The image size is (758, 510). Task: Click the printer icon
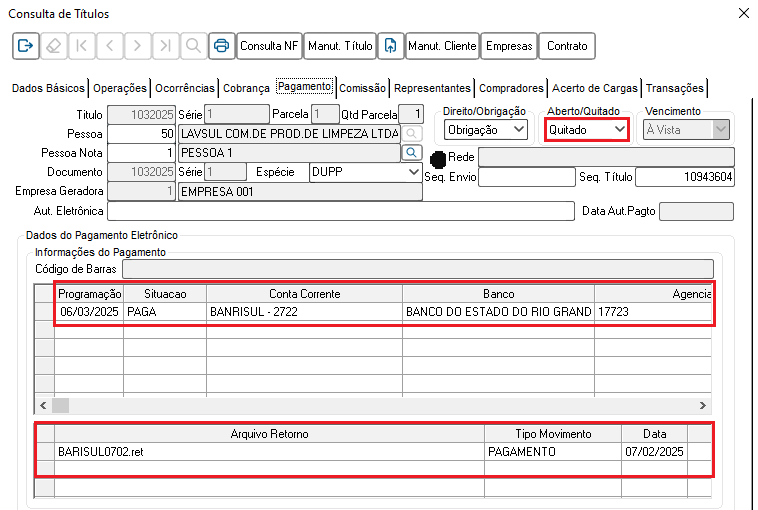click(x=222, y=46)
